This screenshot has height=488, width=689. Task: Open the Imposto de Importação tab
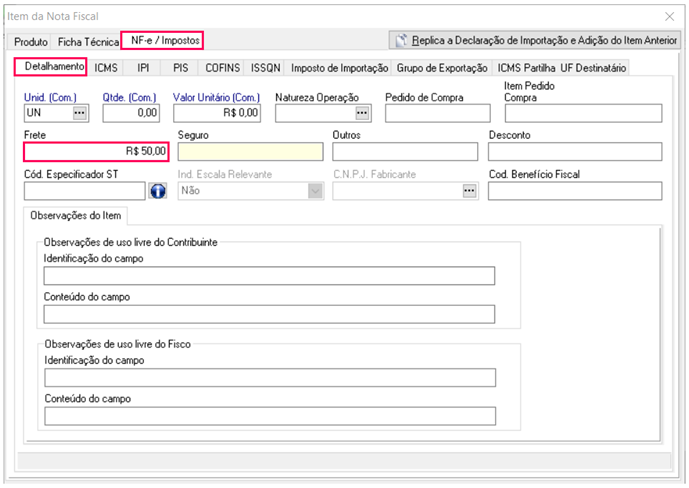click(x=339, y=68)
